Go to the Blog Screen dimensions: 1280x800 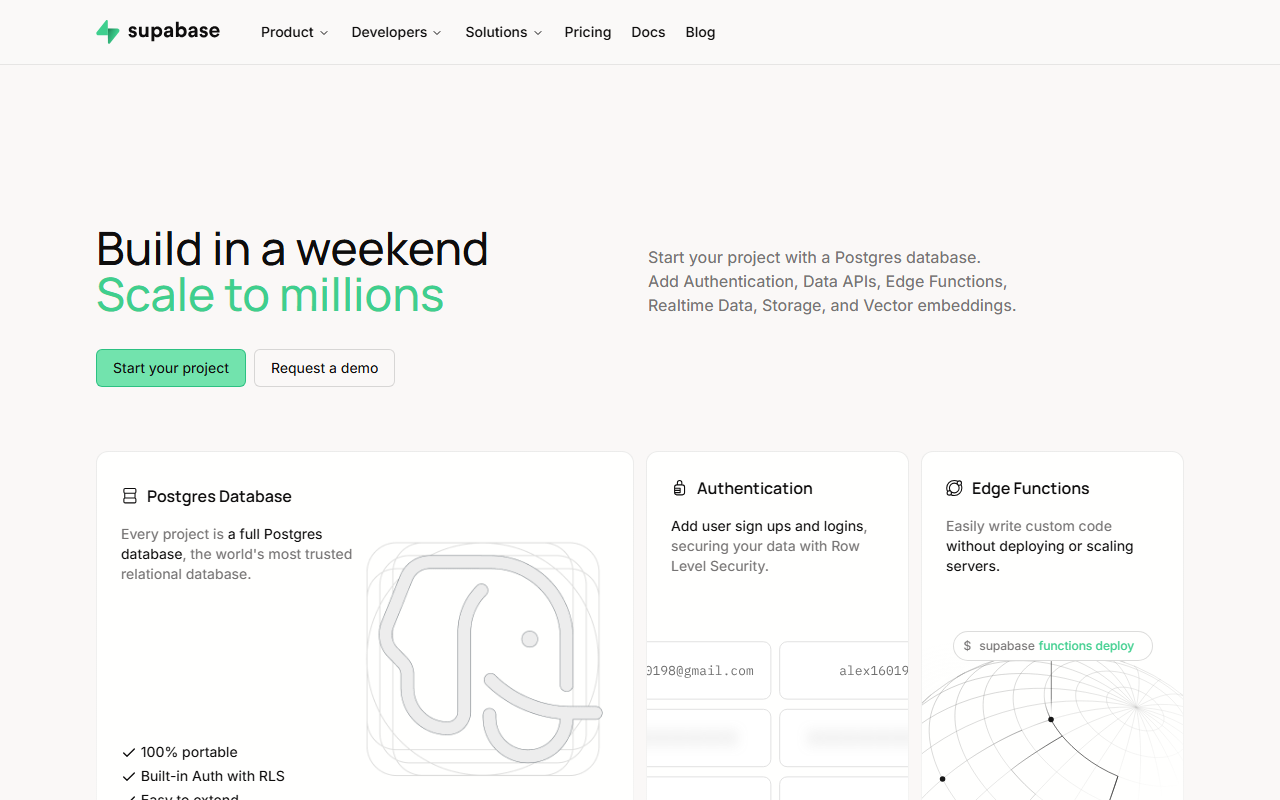(700, 32)
